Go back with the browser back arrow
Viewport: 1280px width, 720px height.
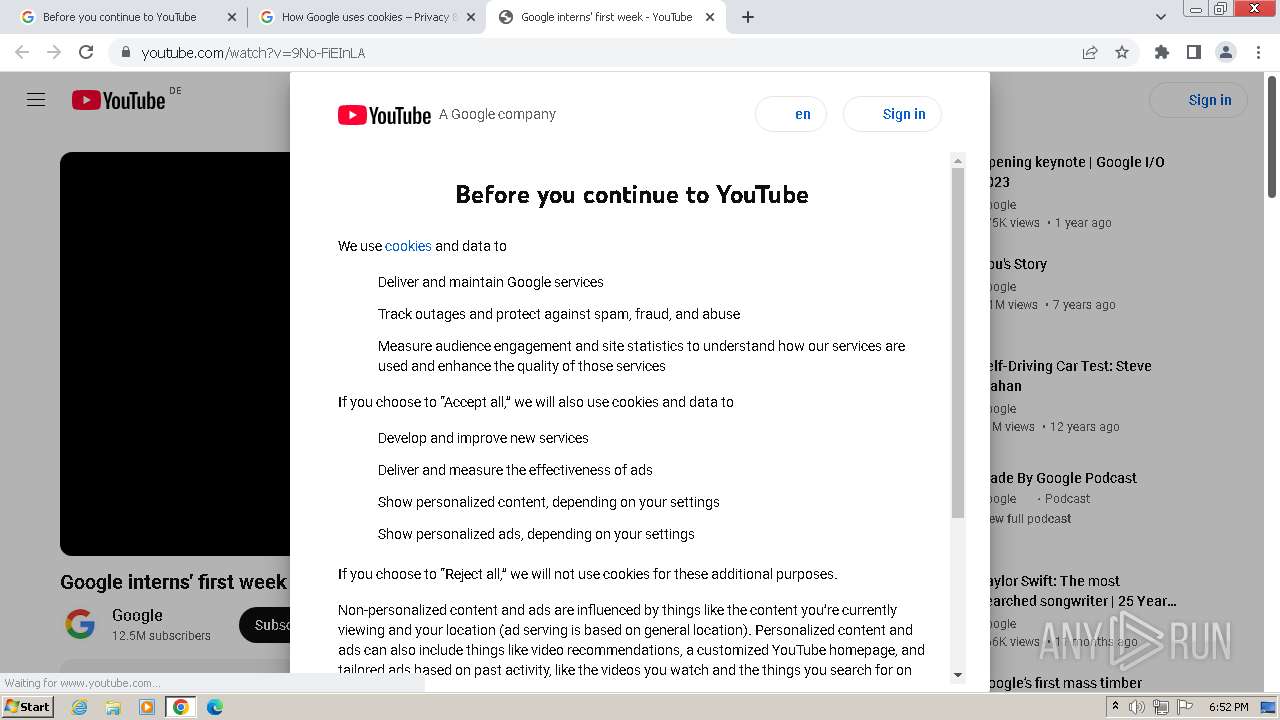click(22, 52)
